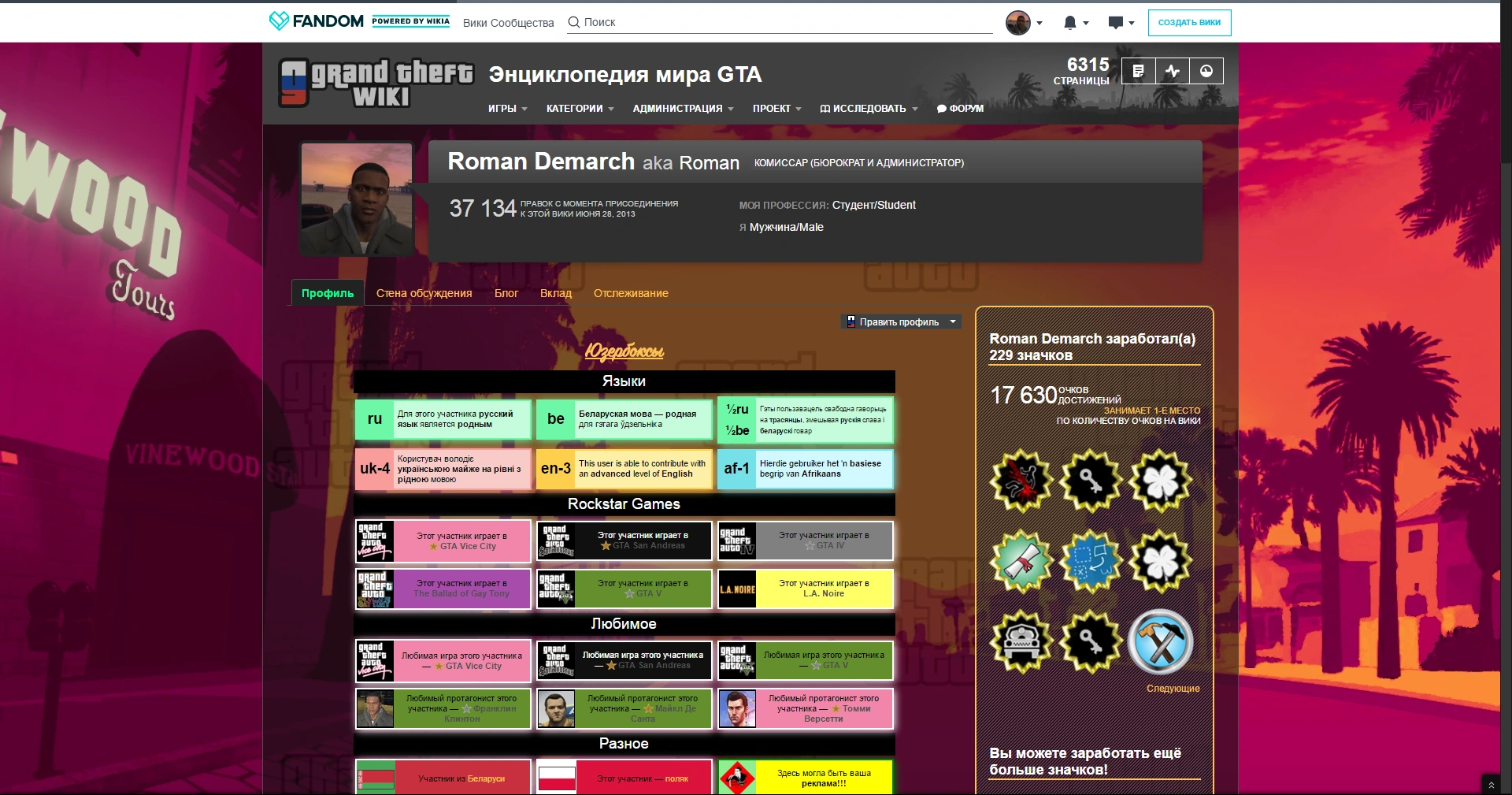Click the en-3 language userbox
Viewport: 1512px width, 795px height.
pos(624,469)
